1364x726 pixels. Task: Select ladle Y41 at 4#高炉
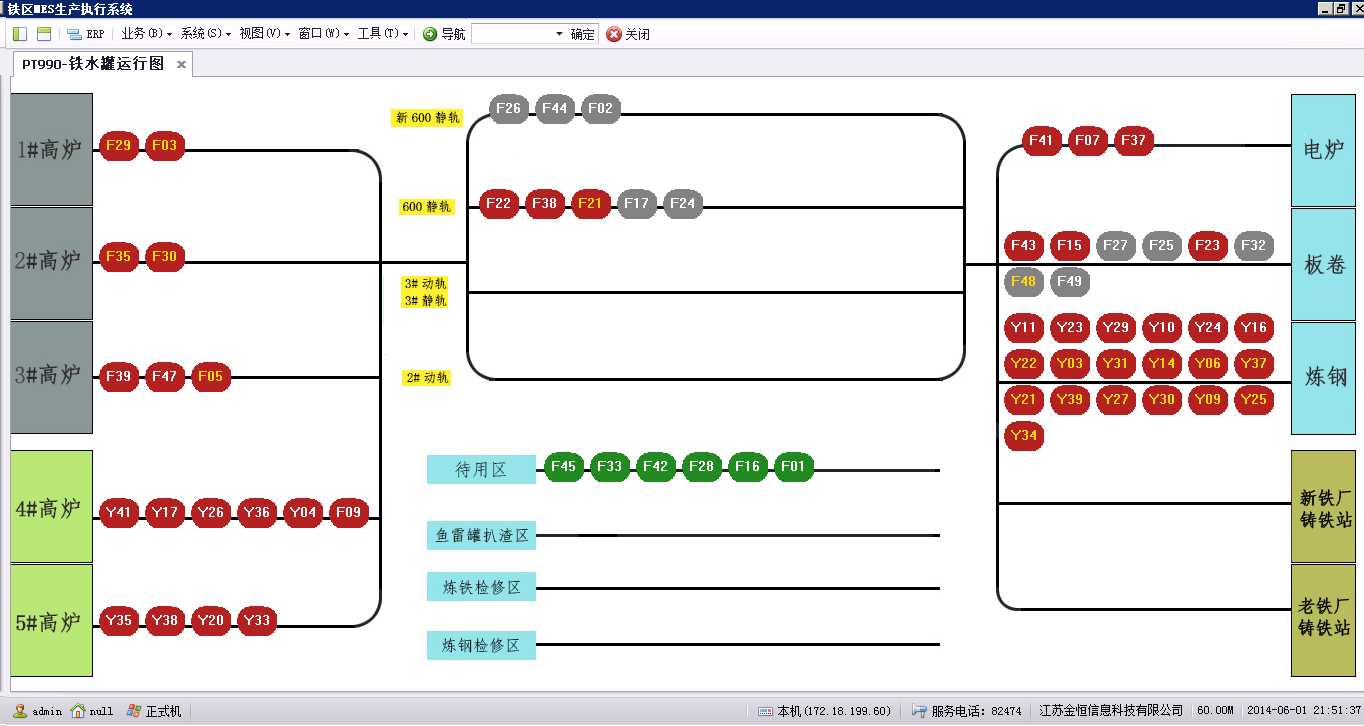click(118, 513)
